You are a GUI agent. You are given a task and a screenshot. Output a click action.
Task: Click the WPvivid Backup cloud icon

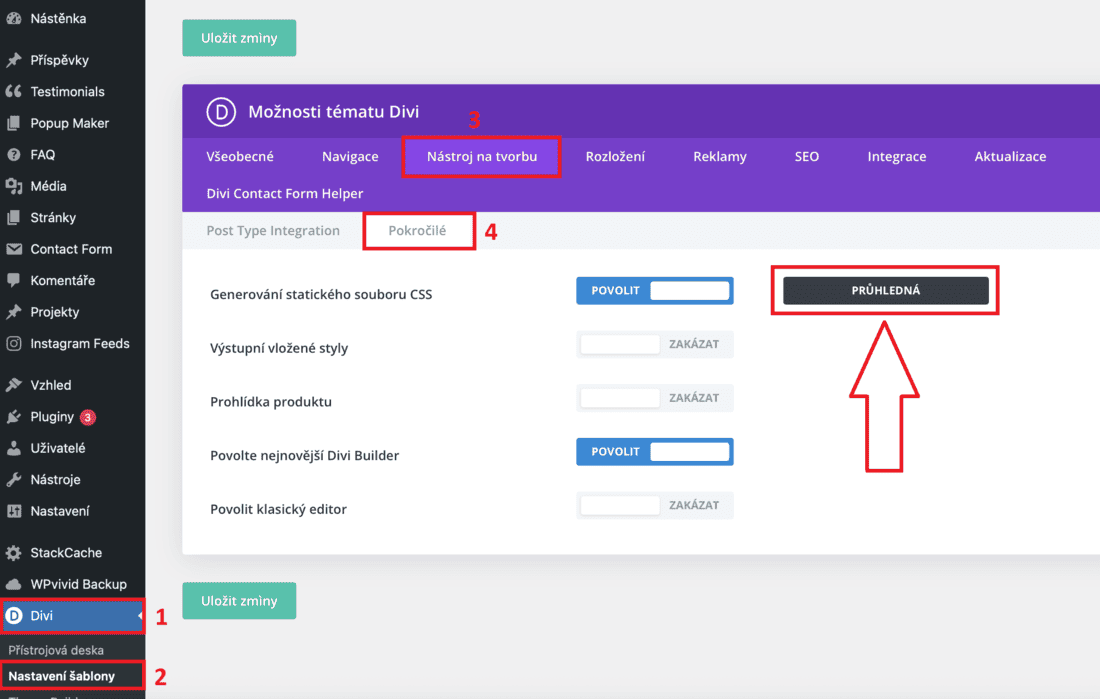tap(14, 585)
